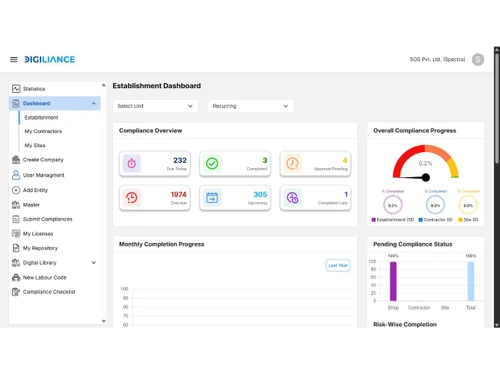Screen dimensions: 500x375
Task: Open the user avatar S
Action: click(478, 60)
